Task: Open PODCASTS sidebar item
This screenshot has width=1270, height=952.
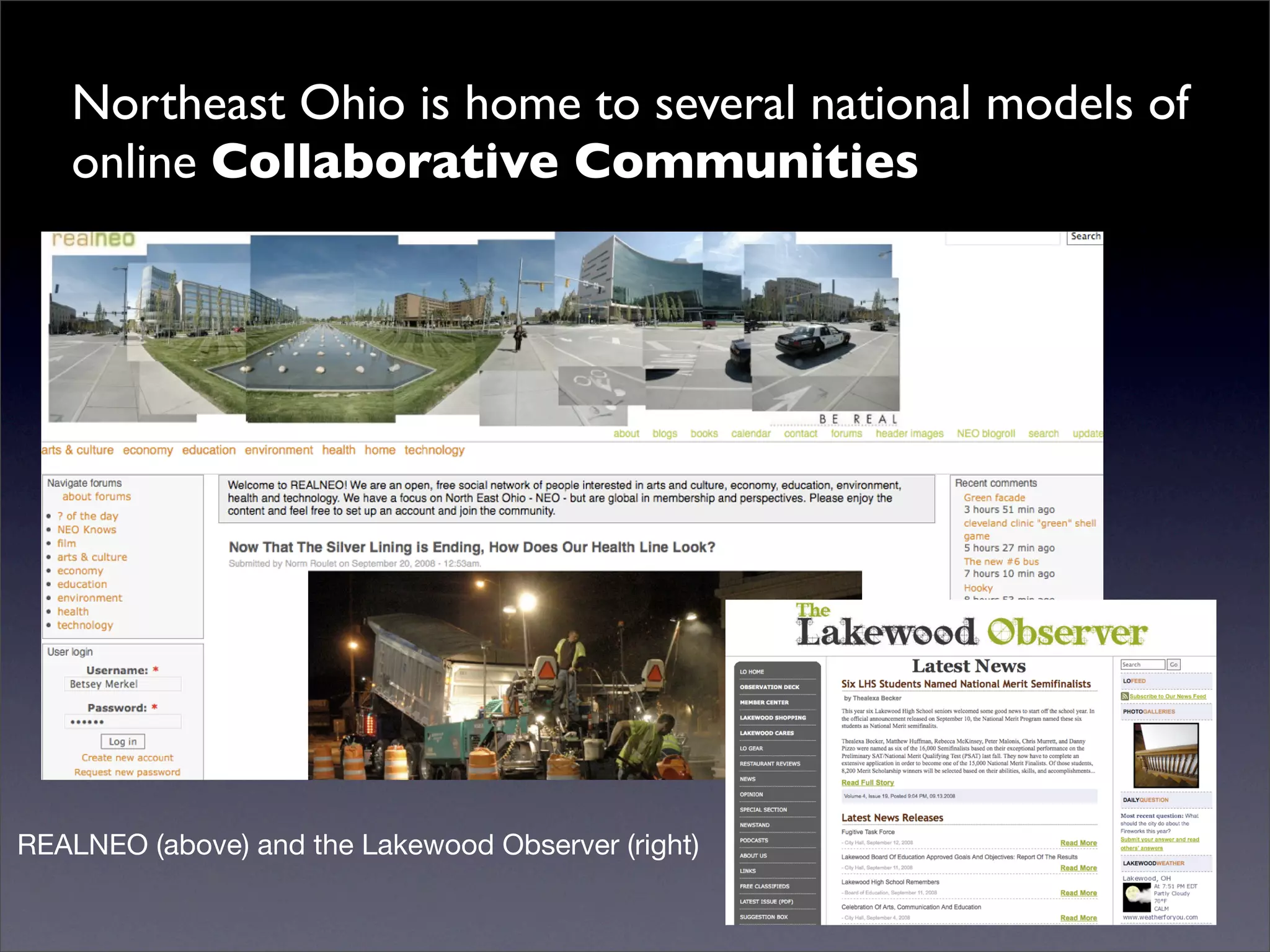Action: pyautogui.click(x=753, y=840)
